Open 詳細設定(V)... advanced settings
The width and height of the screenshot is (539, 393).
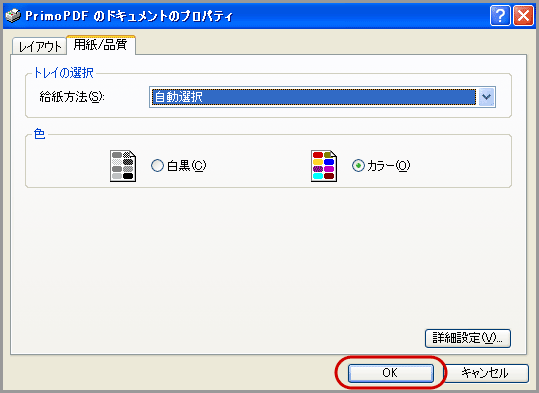pyautogui.click(x=468, y=338)
